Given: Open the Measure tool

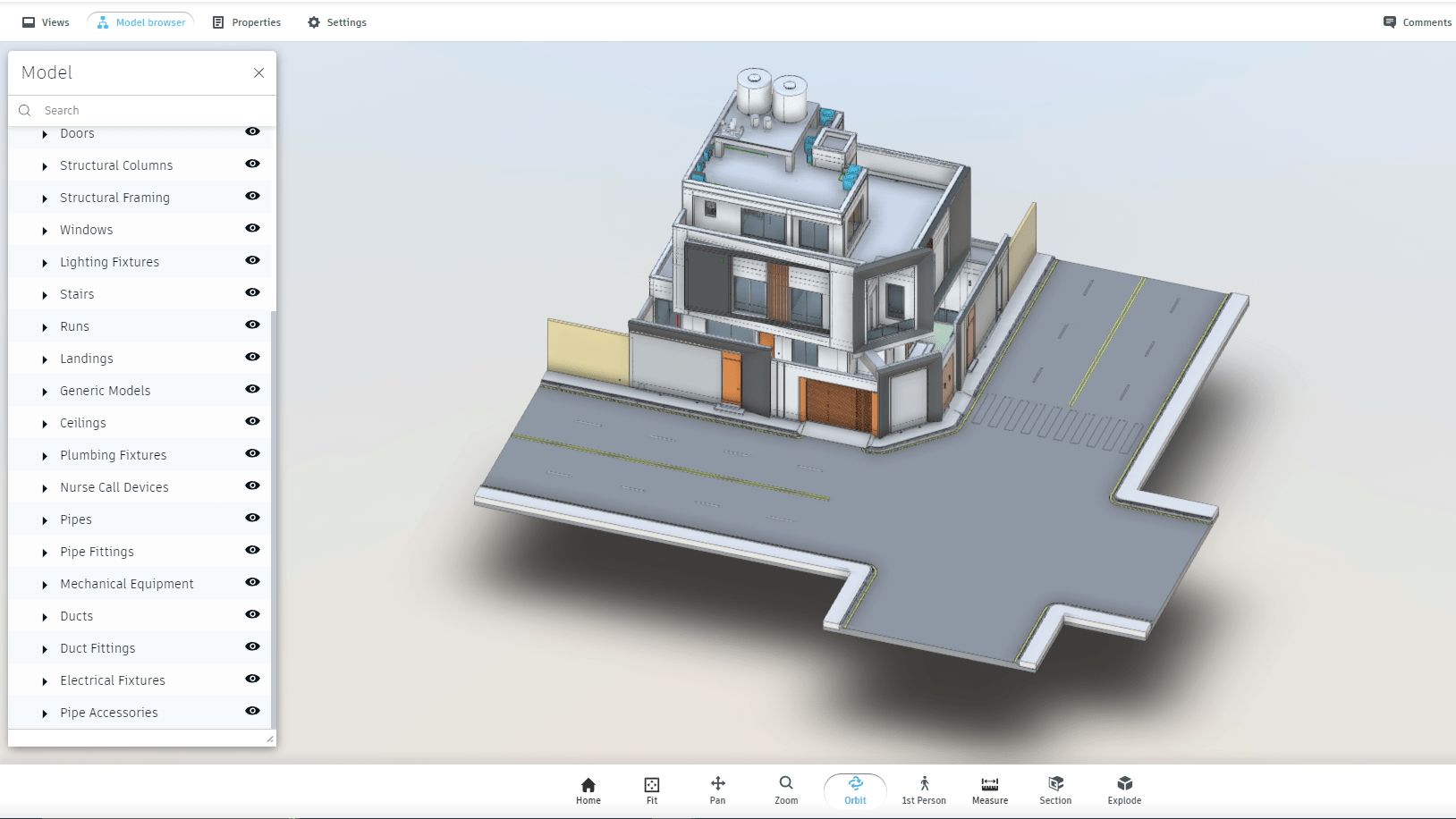Looking at the screenshot, I should tap(989, 790).
